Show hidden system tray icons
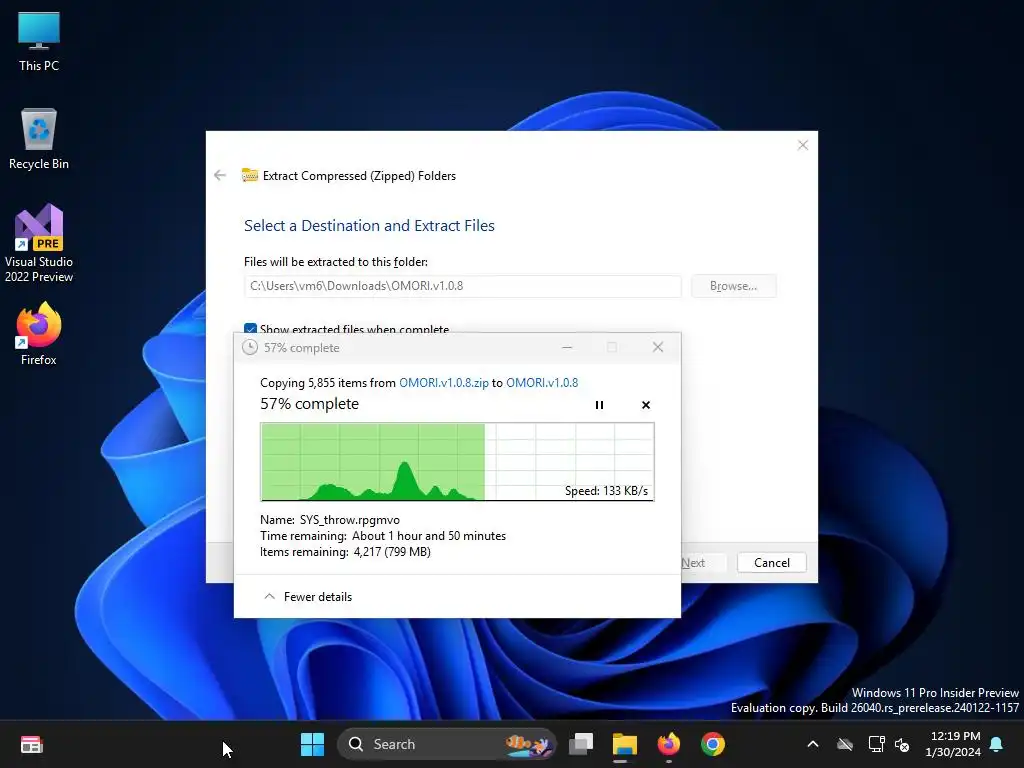 (x=813, y=744)
